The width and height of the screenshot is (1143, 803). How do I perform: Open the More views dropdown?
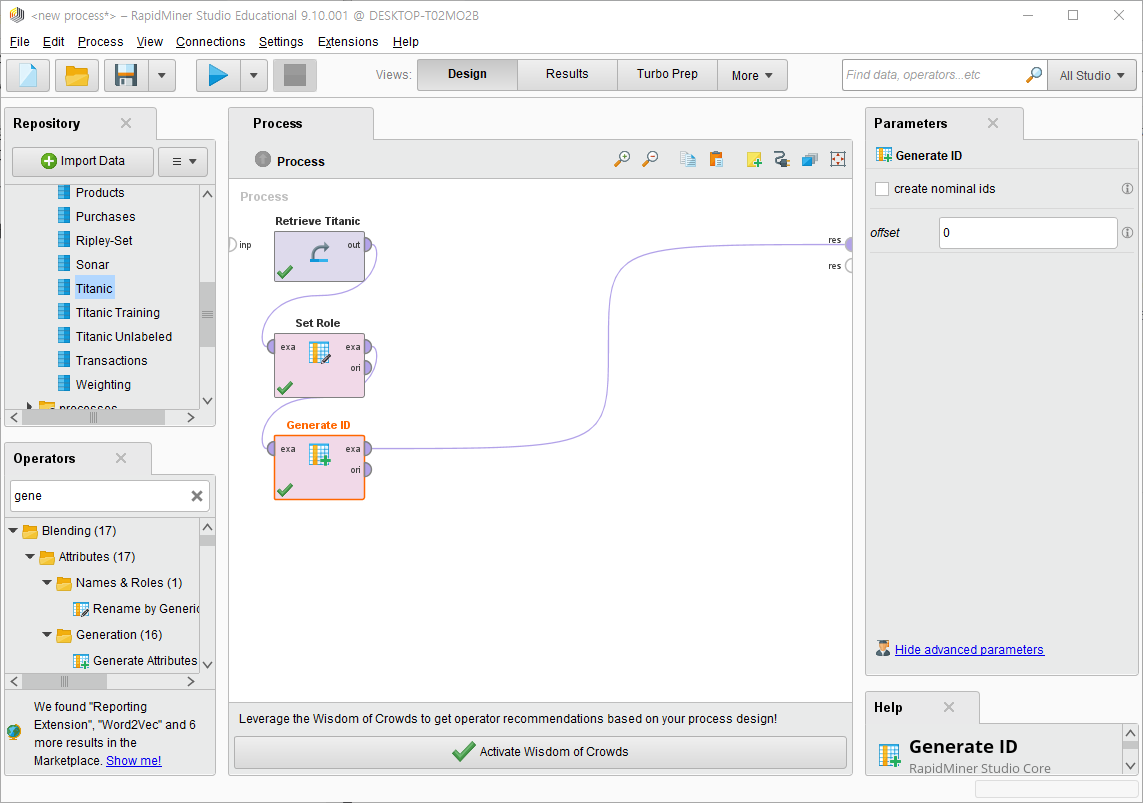point(752,75)
